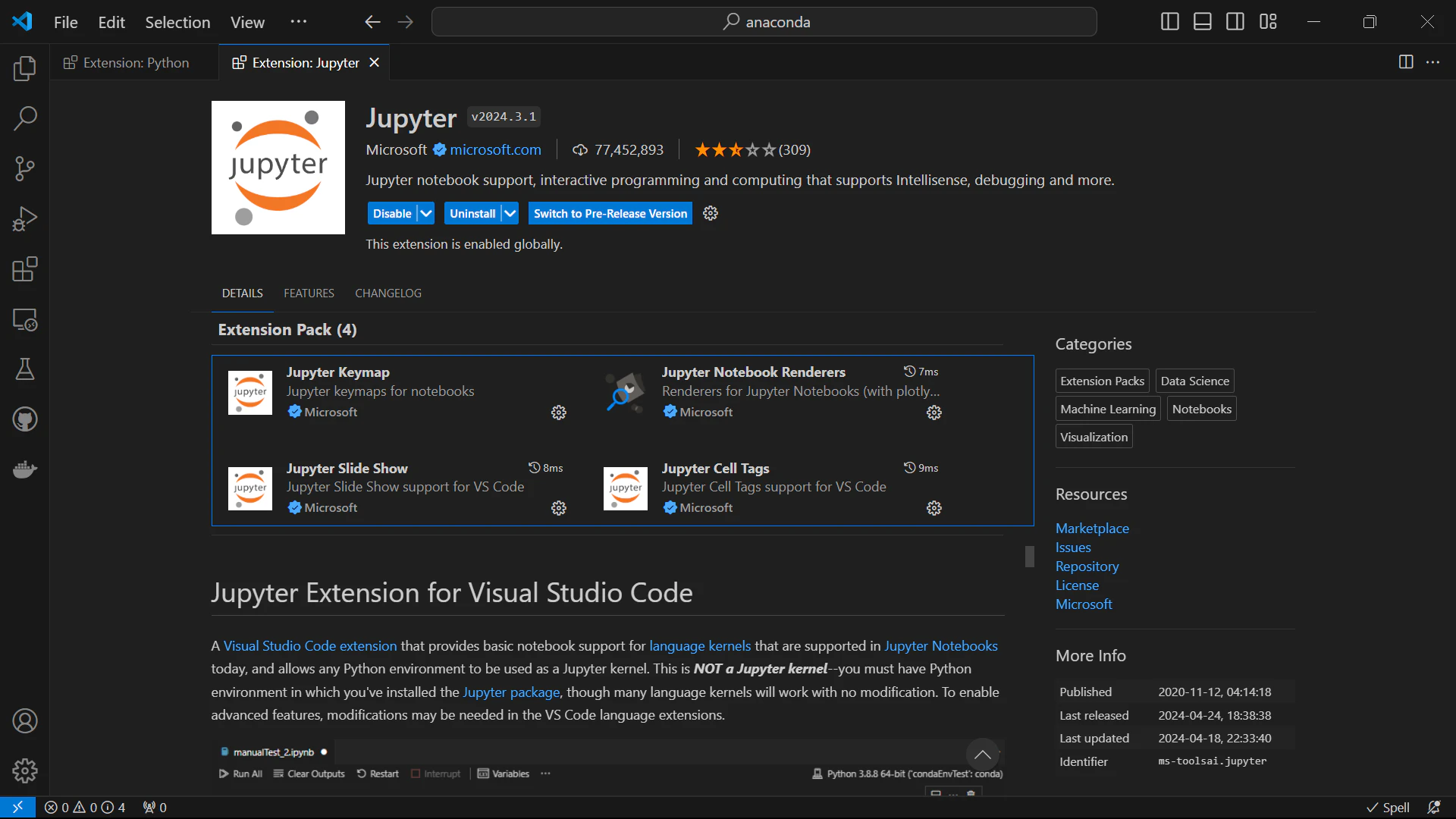Viewport: 1456px width, 819px height.
Task: Click the details page scrollbar thumb
Action: (x=1029, y=556)
